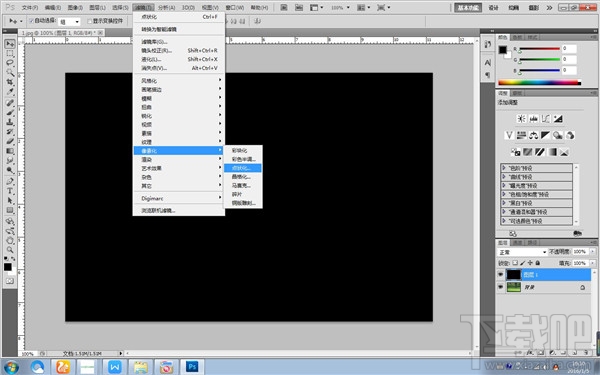
Task: Open Photoshop from the Windows taskbar
Action: 192,367
